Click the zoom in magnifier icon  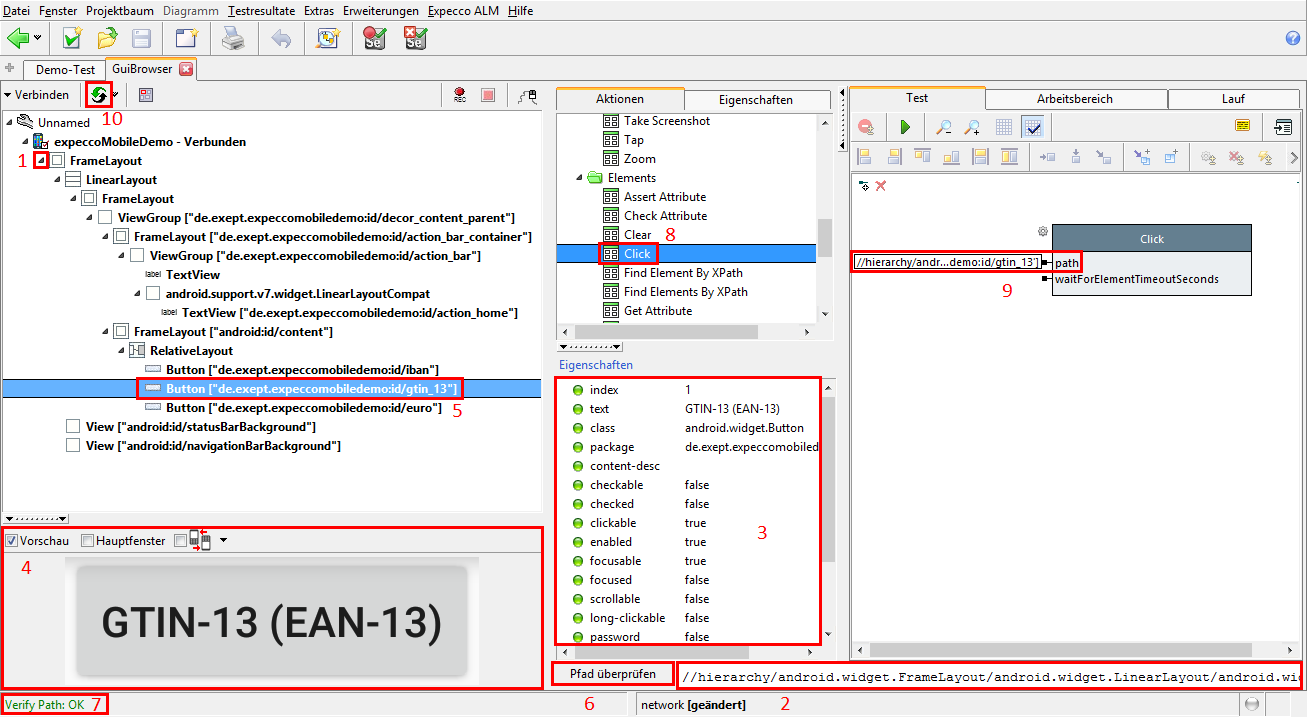pyautogui.click(x=972, y=127)
